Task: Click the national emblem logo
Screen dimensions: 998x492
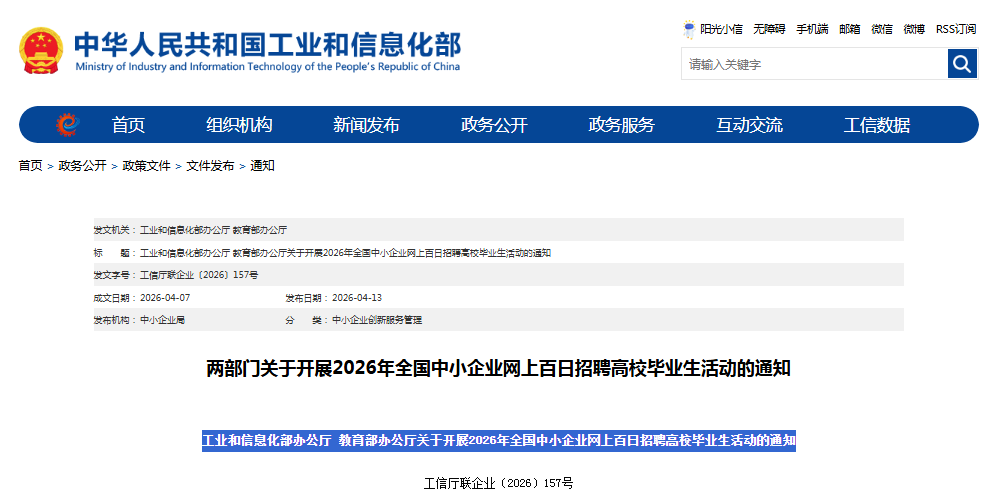Action: coord(42,51)
